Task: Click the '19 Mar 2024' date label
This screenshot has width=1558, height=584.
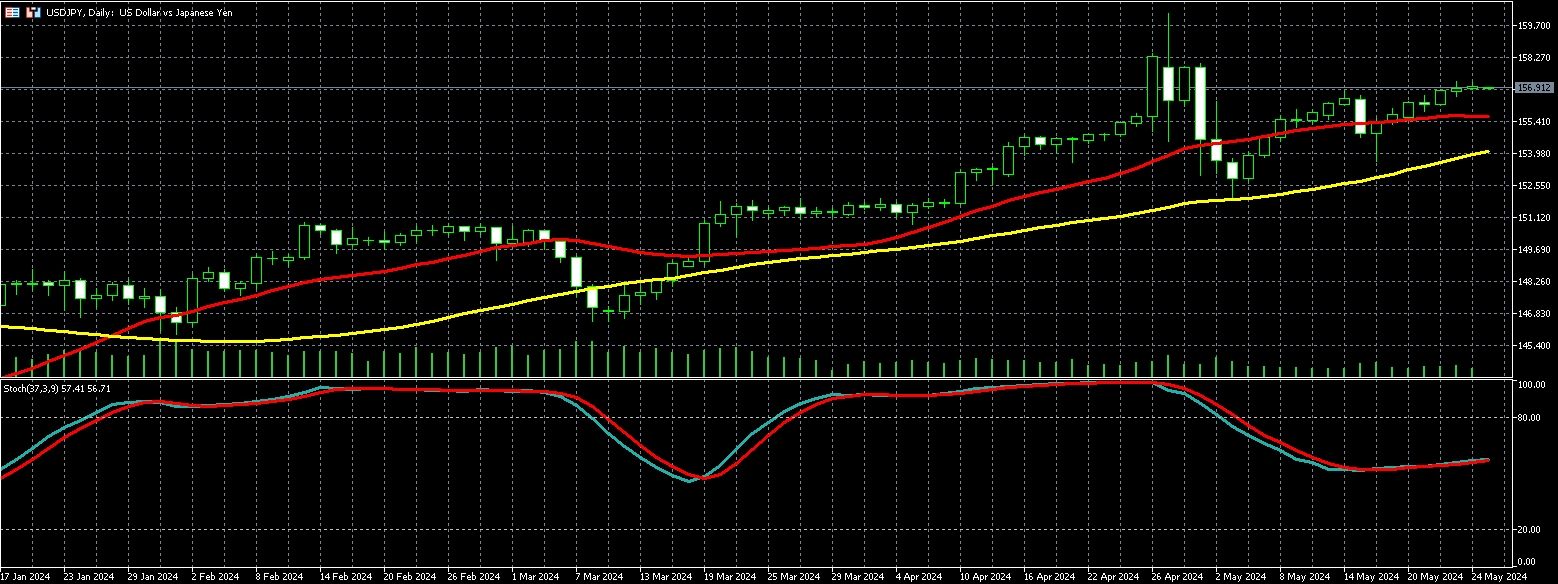Action: 729,577
